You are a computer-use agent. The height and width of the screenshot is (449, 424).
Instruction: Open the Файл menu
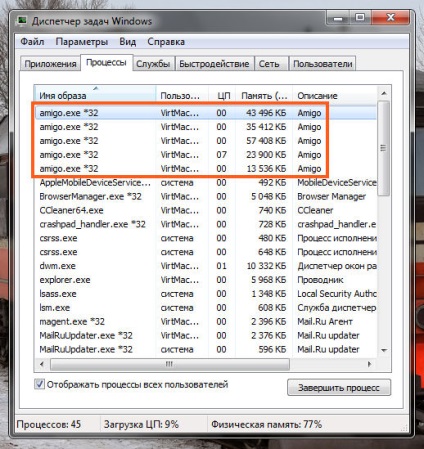32,42
